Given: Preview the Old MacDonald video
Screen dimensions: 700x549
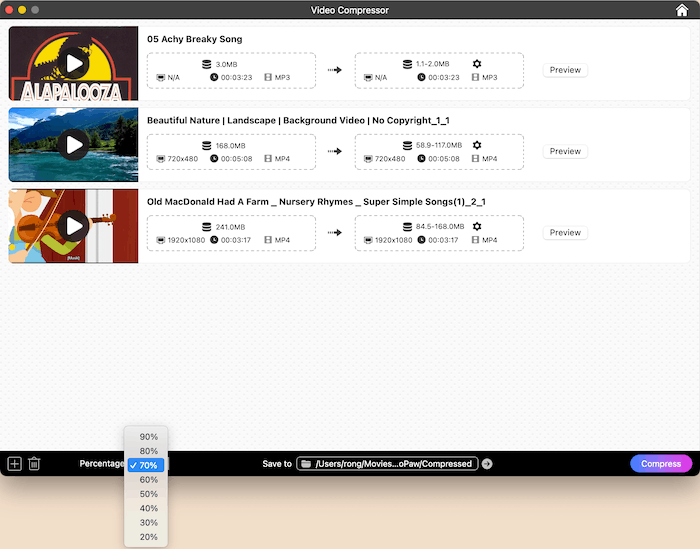Looking at the screenshot, I should [x=565, y=232].
